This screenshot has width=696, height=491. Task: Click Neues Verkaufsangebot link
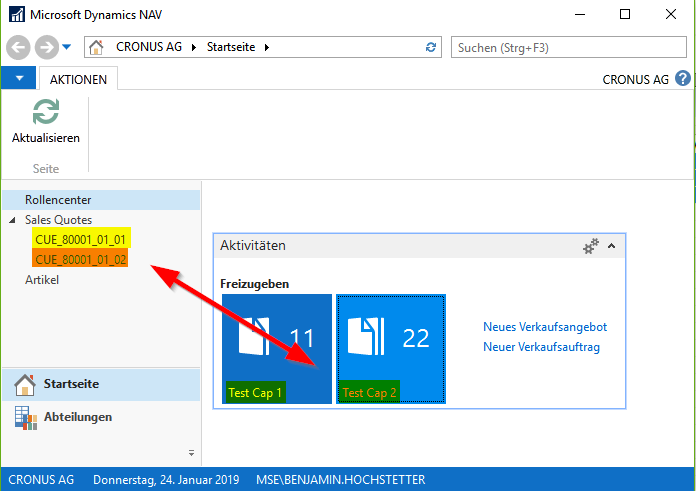tap(545, 327)
